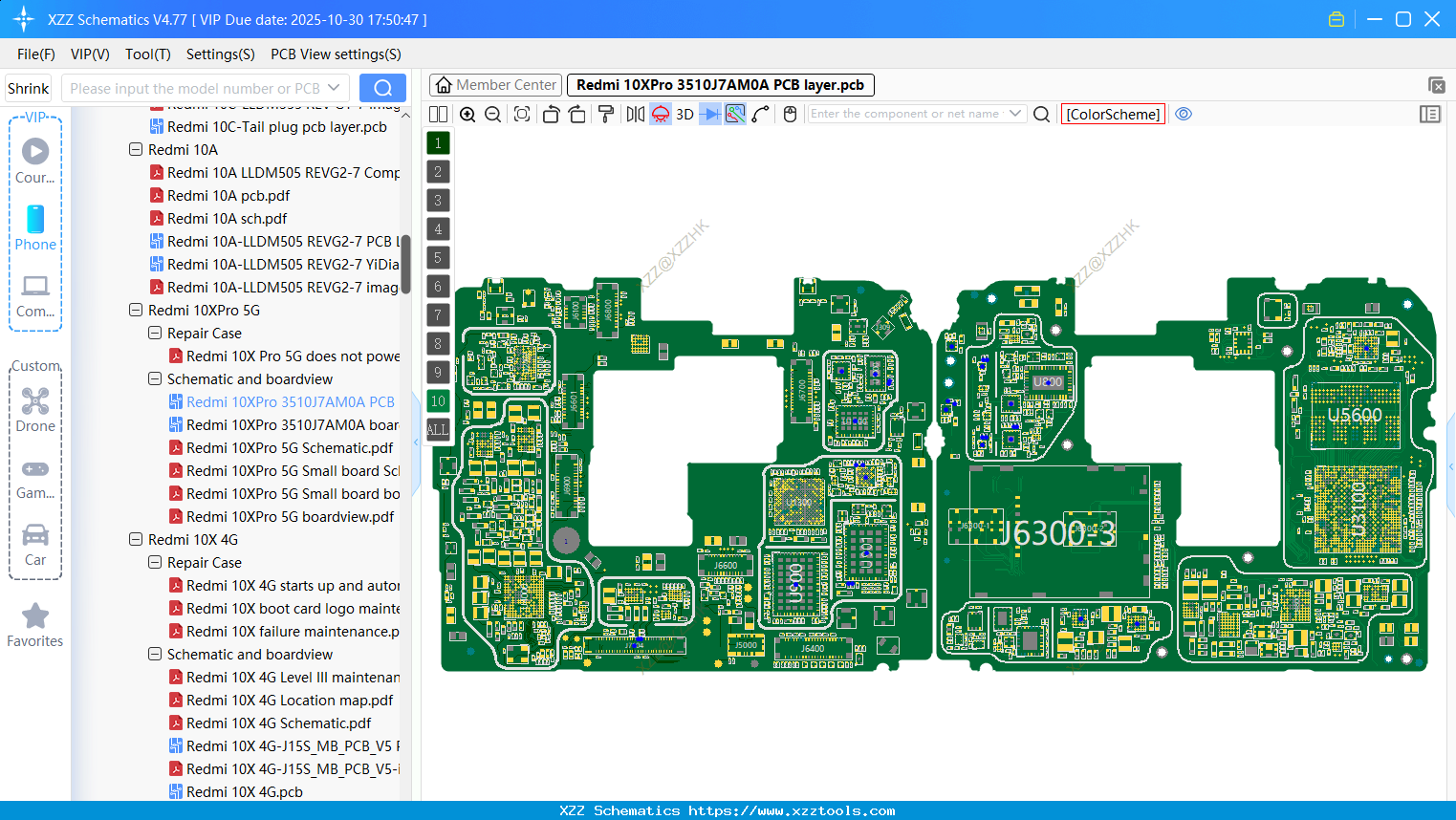Screen dimensions: 1456x820
Task: Show ALL PCB layers
Action: click(x=438, y=429)
